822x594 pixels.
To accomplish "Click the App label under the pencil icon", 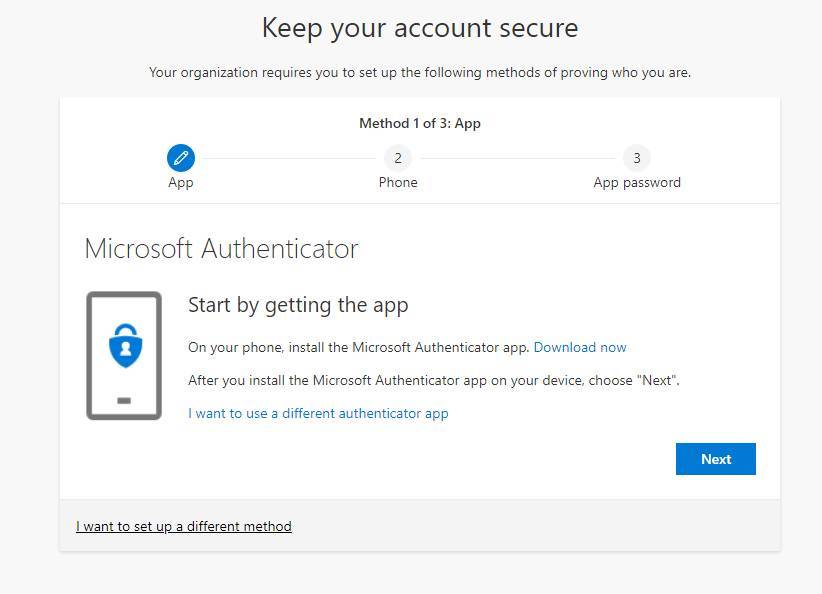I will [181, 182].
